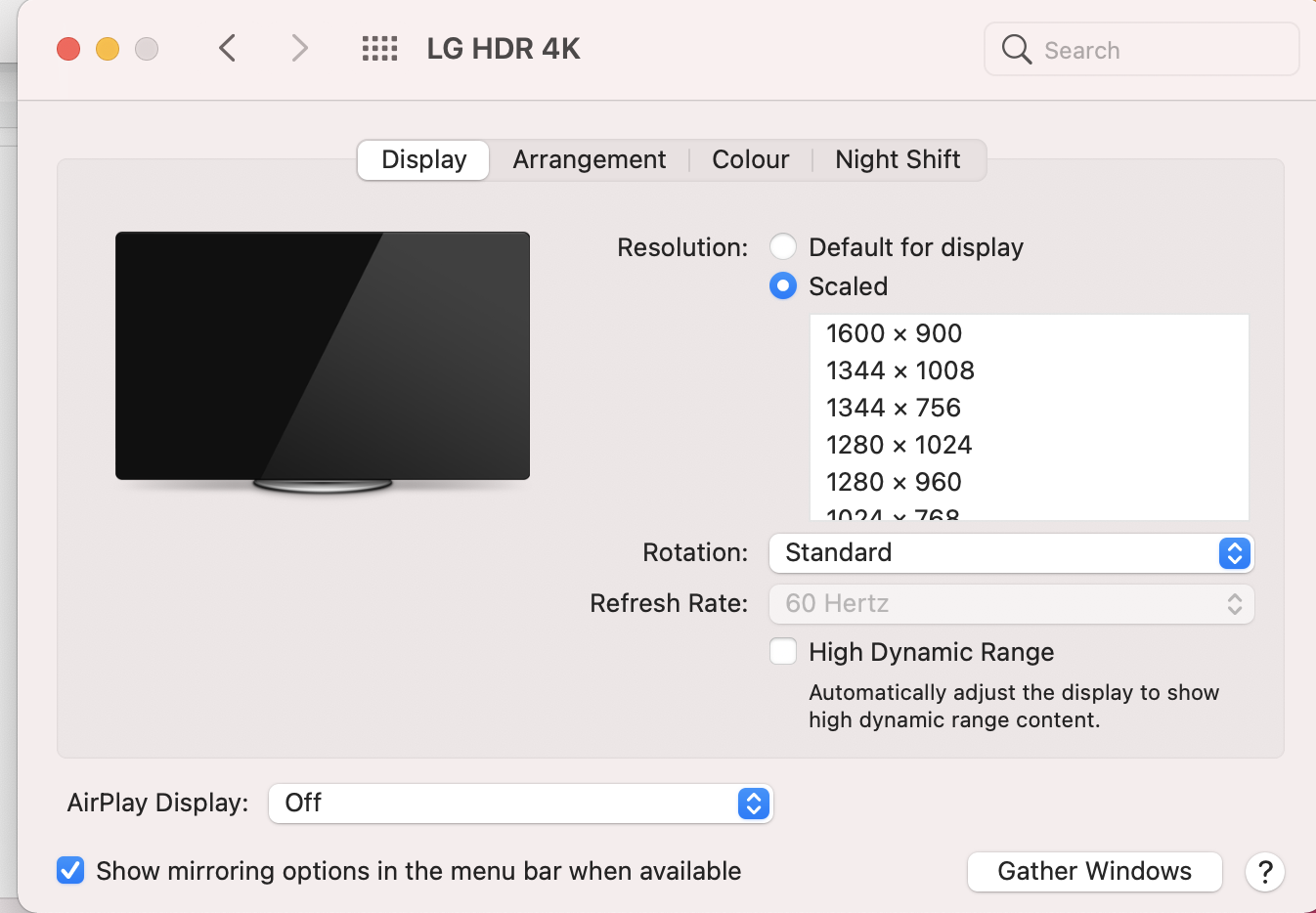1316x913 pixels.
Task: Click the magnifying glass search icon
Action: tap(1017, 50)
